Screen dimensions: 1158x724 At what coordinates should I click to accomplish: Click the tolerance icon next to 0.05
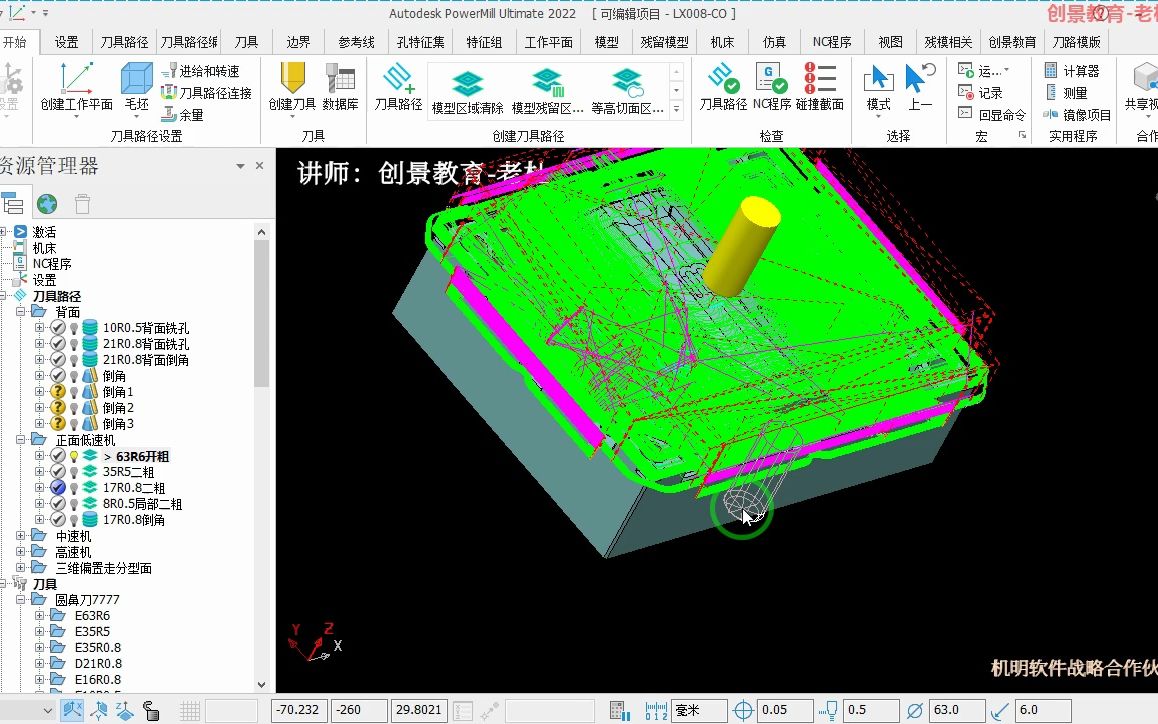pos(742,710)
